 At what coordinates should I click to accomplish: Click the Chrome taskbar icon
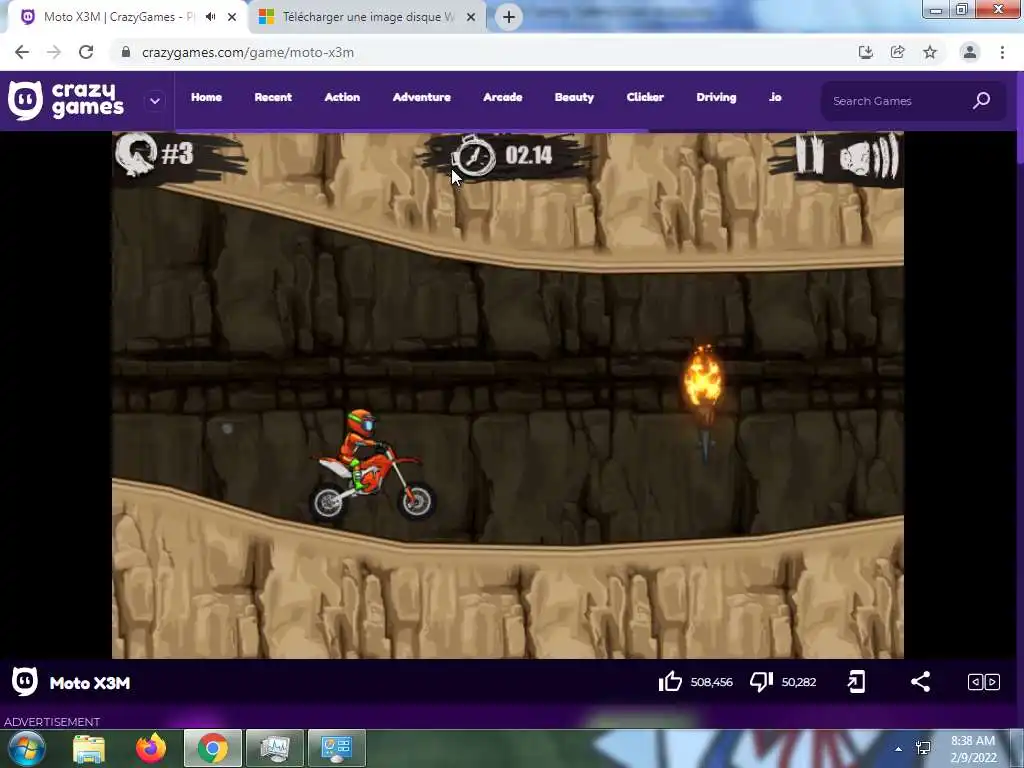pos(213,748)
